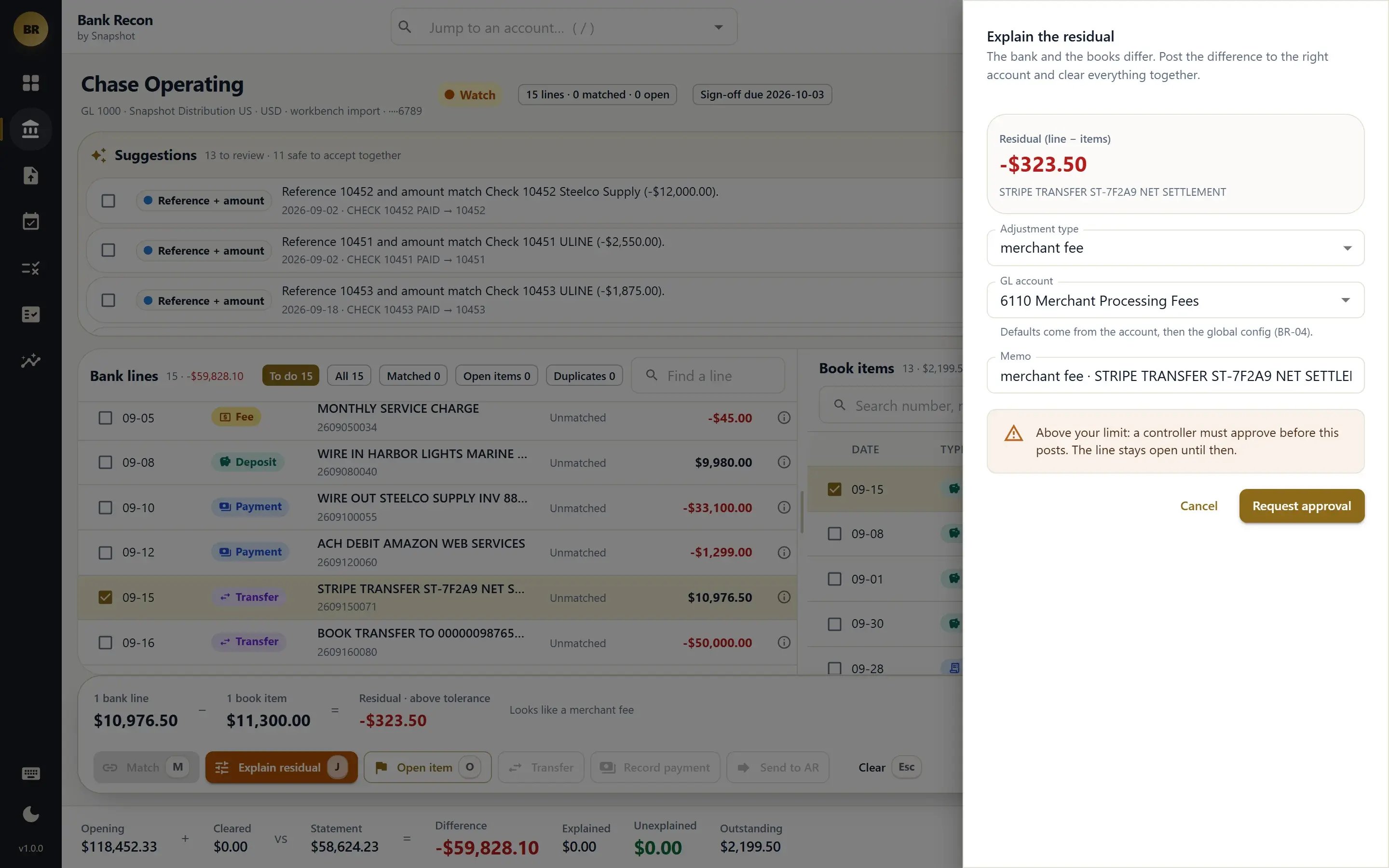Click the 15 lines · 0 matched chip

click(x=597, y=95)
